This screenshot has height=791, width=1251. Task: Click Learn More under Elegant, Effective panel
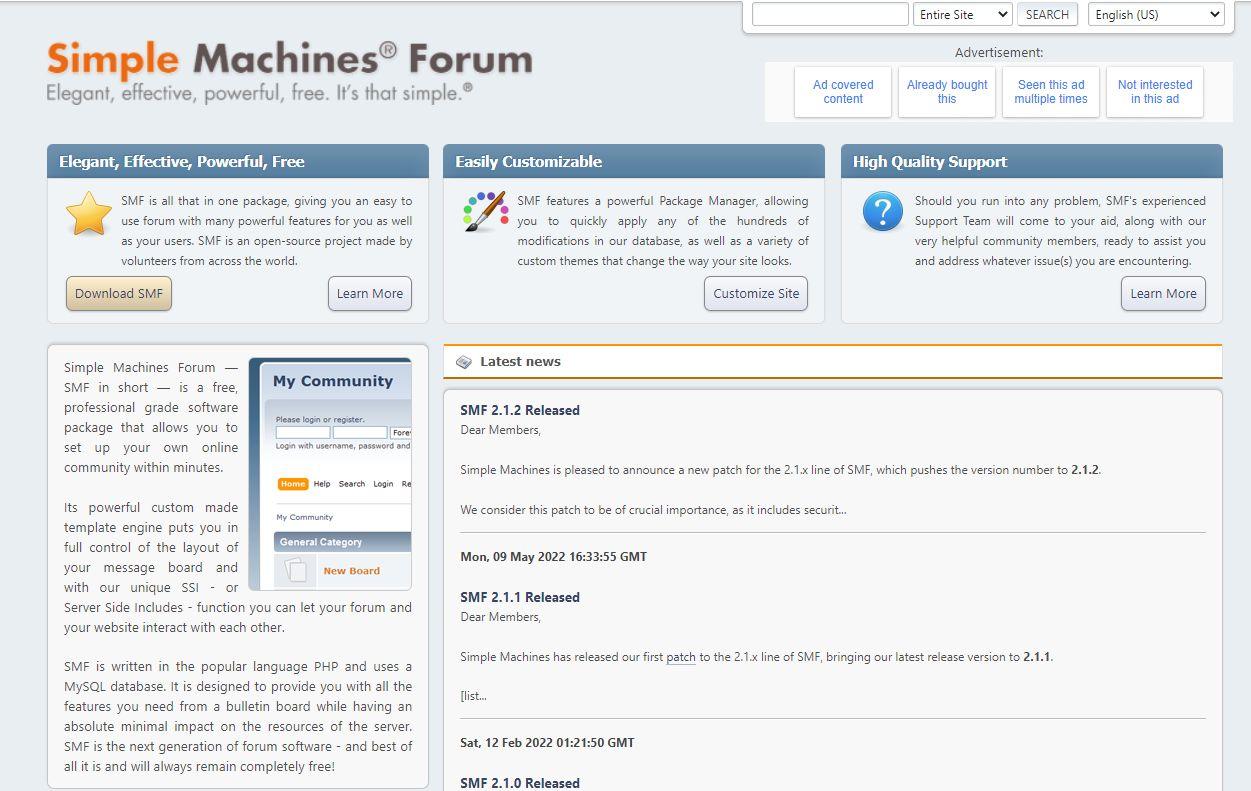[370, 294]
